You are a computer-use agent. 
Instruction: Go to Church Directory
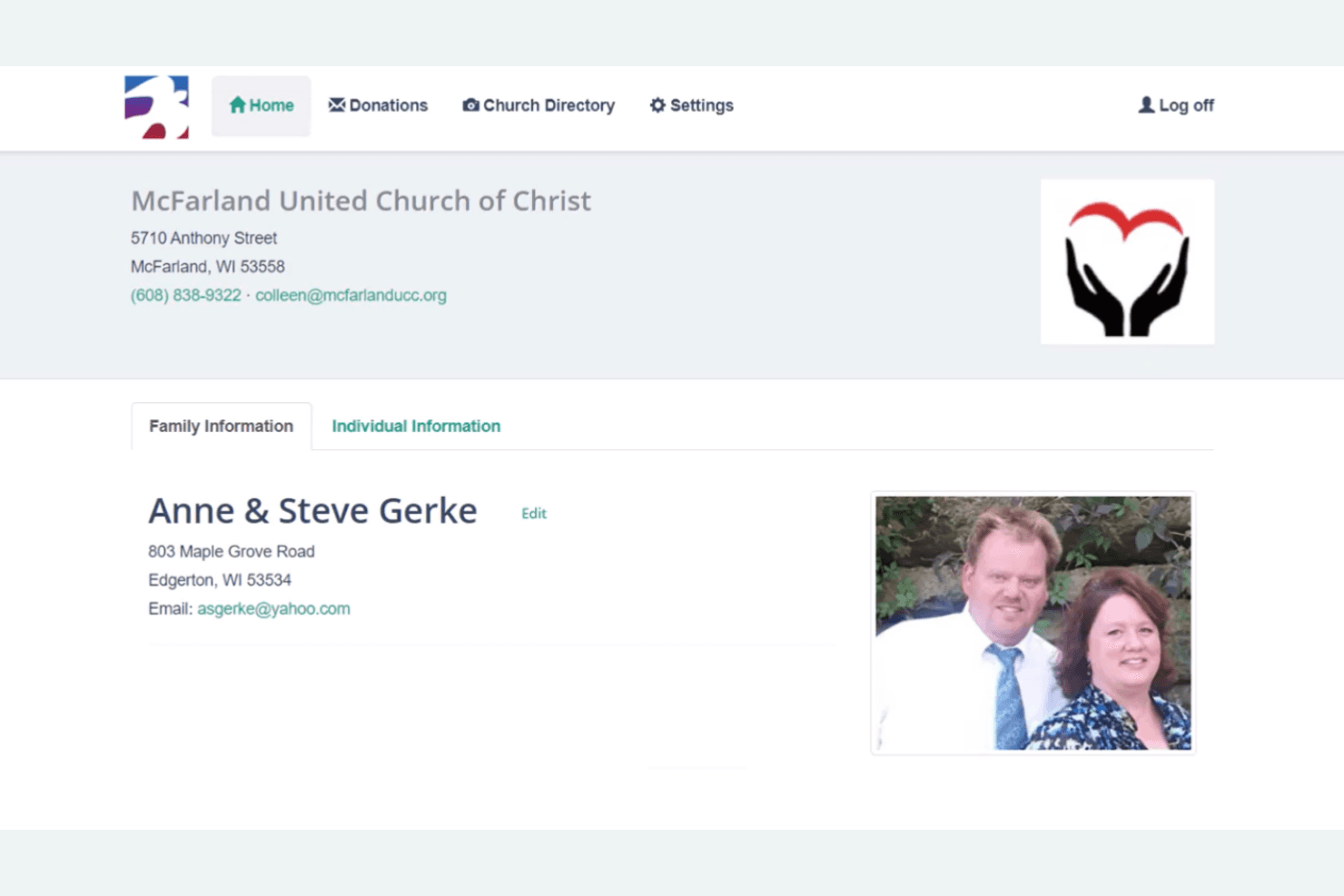click(x=539, y=105)
